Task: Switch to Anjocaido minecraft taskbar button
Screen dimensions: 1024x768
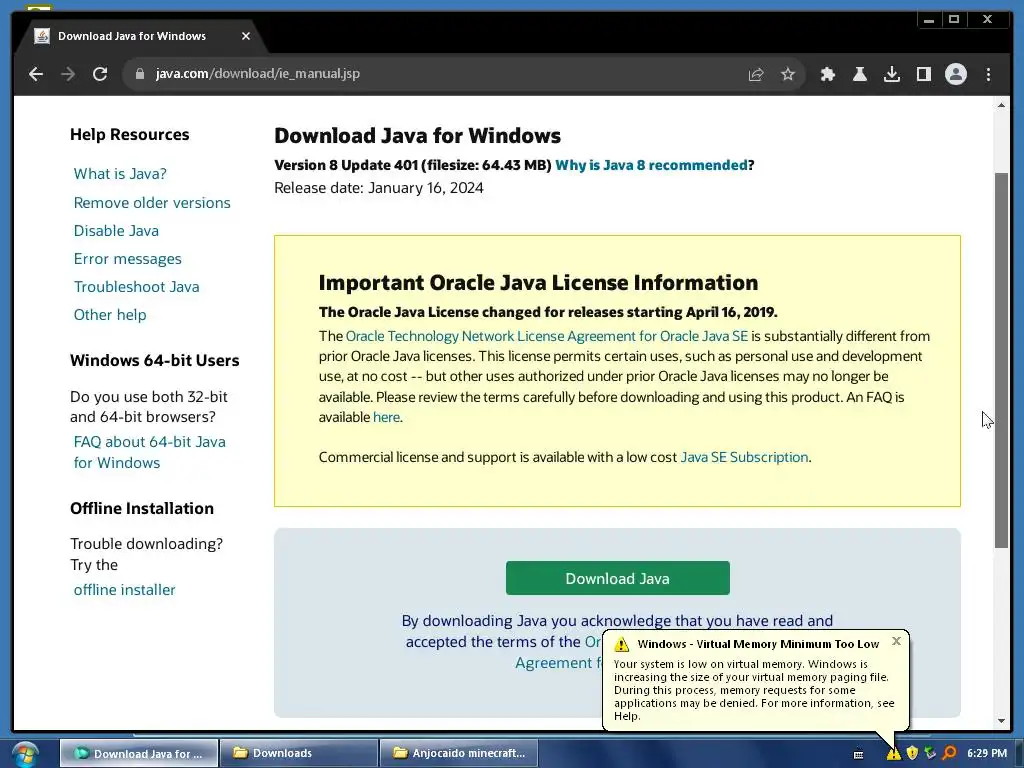Action: coord(459,753)
